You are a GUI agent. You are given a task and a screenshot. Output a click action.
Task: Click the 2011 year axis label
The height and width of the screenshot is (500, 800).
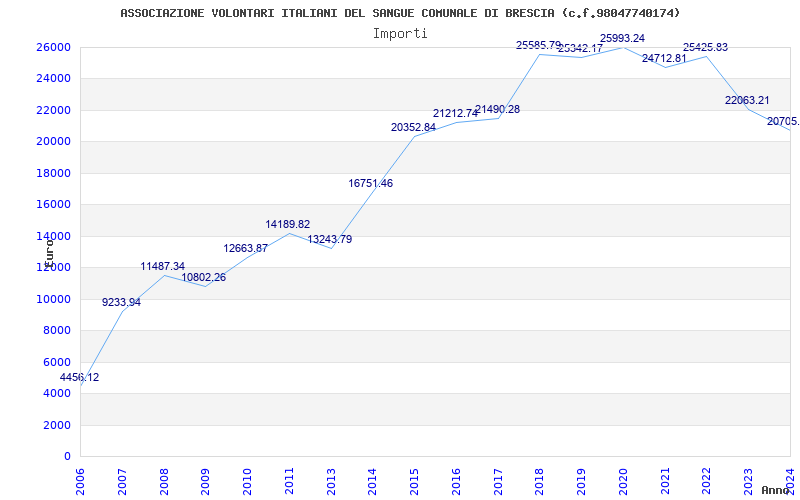pyautogui.click(x=289, y=482)
